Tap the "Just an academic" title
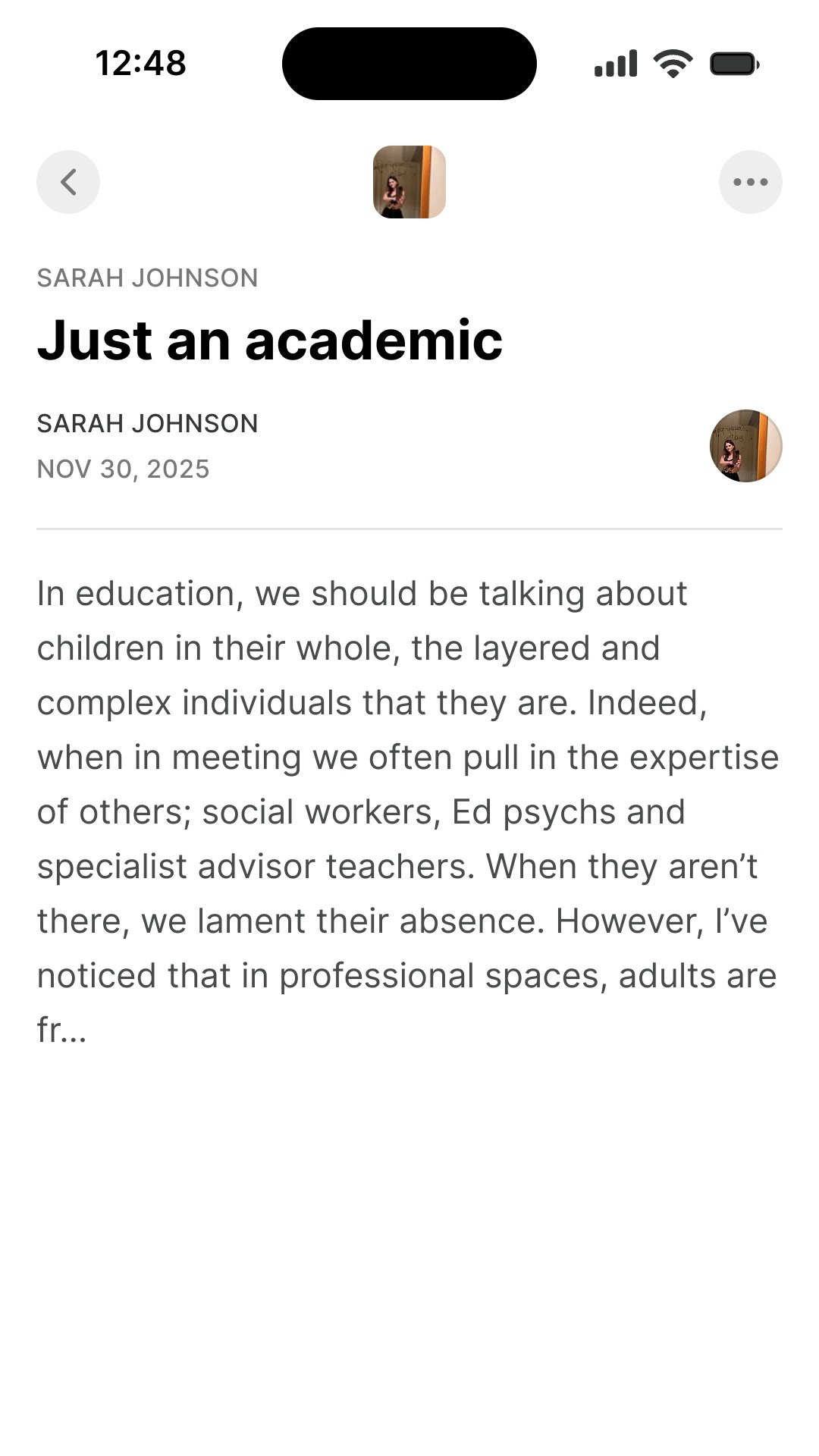This screenshot has height=1456, width=819. click(270, 340)
